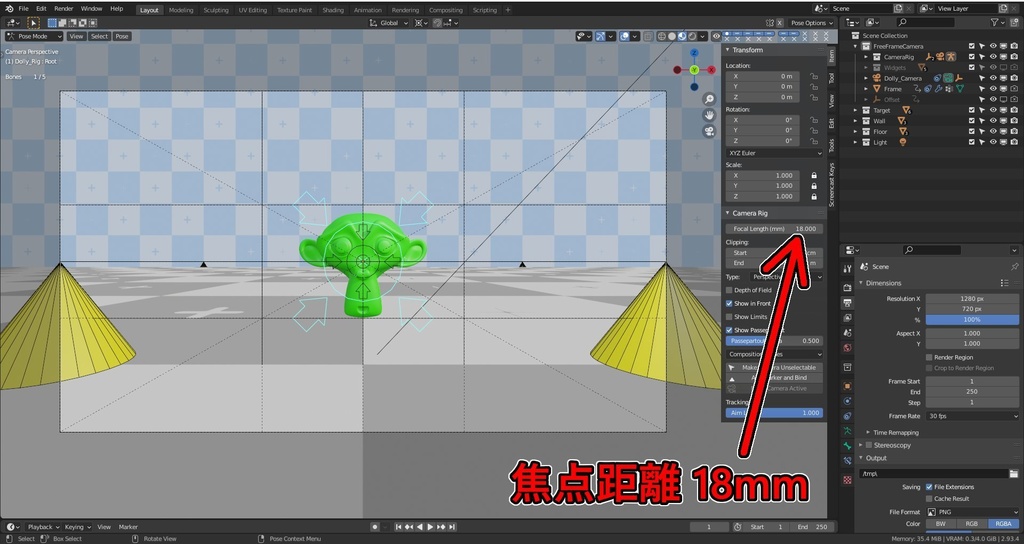Viewport: 1024px width, 544px height.
Task: Jump to the animation end frame
Action: (x=451, y=526)
